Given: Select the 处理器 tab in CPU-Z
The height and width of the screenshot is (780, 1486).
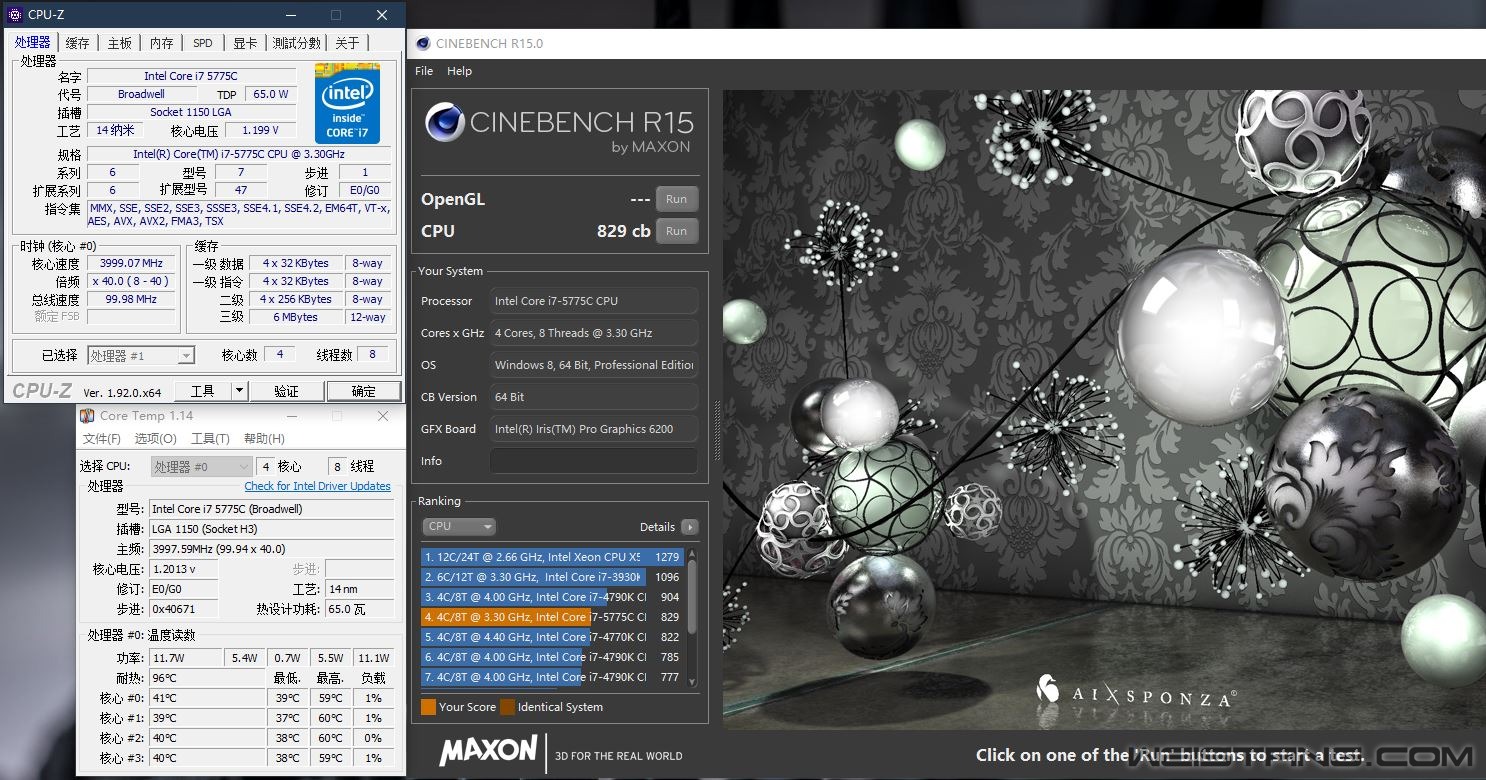Looking at the screenshot, I should (32, 42).
